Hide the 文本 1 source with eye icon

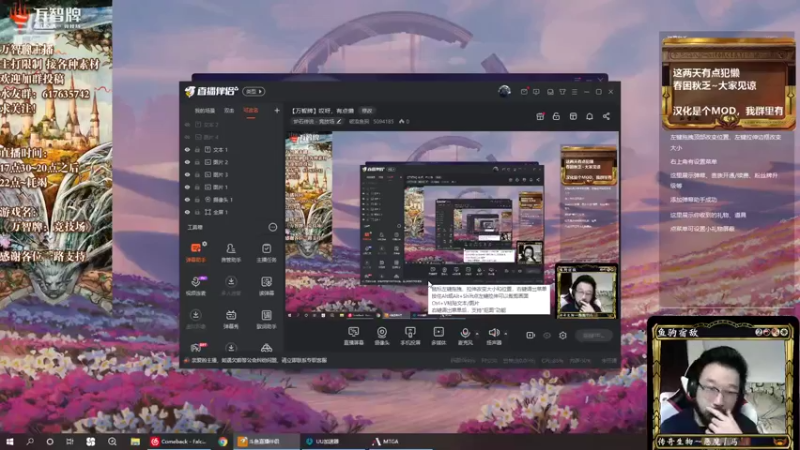pos(187,150)
